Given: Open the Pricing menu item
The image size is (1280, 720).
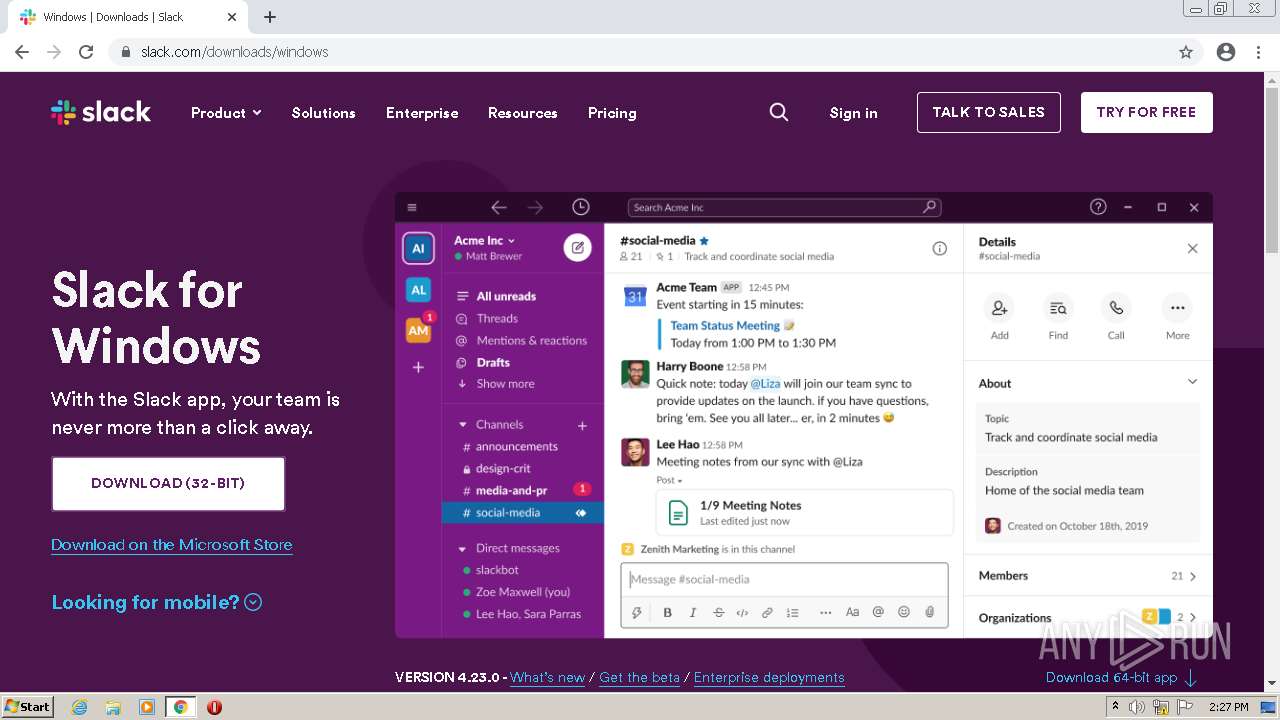Looking at the screenshot, I should pos(612,113).
